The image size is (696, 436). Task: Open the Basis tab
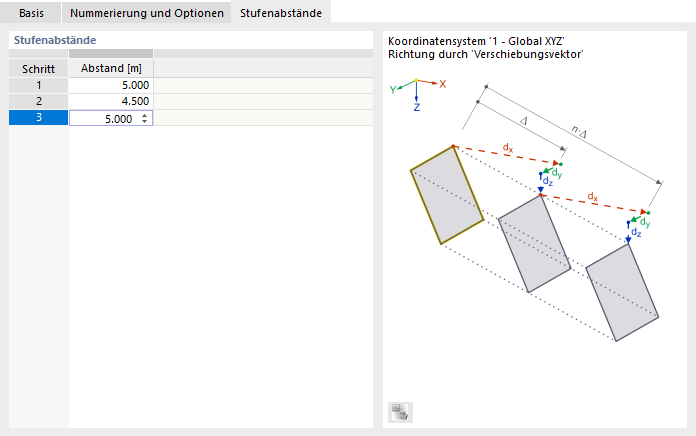pos(31,13)
